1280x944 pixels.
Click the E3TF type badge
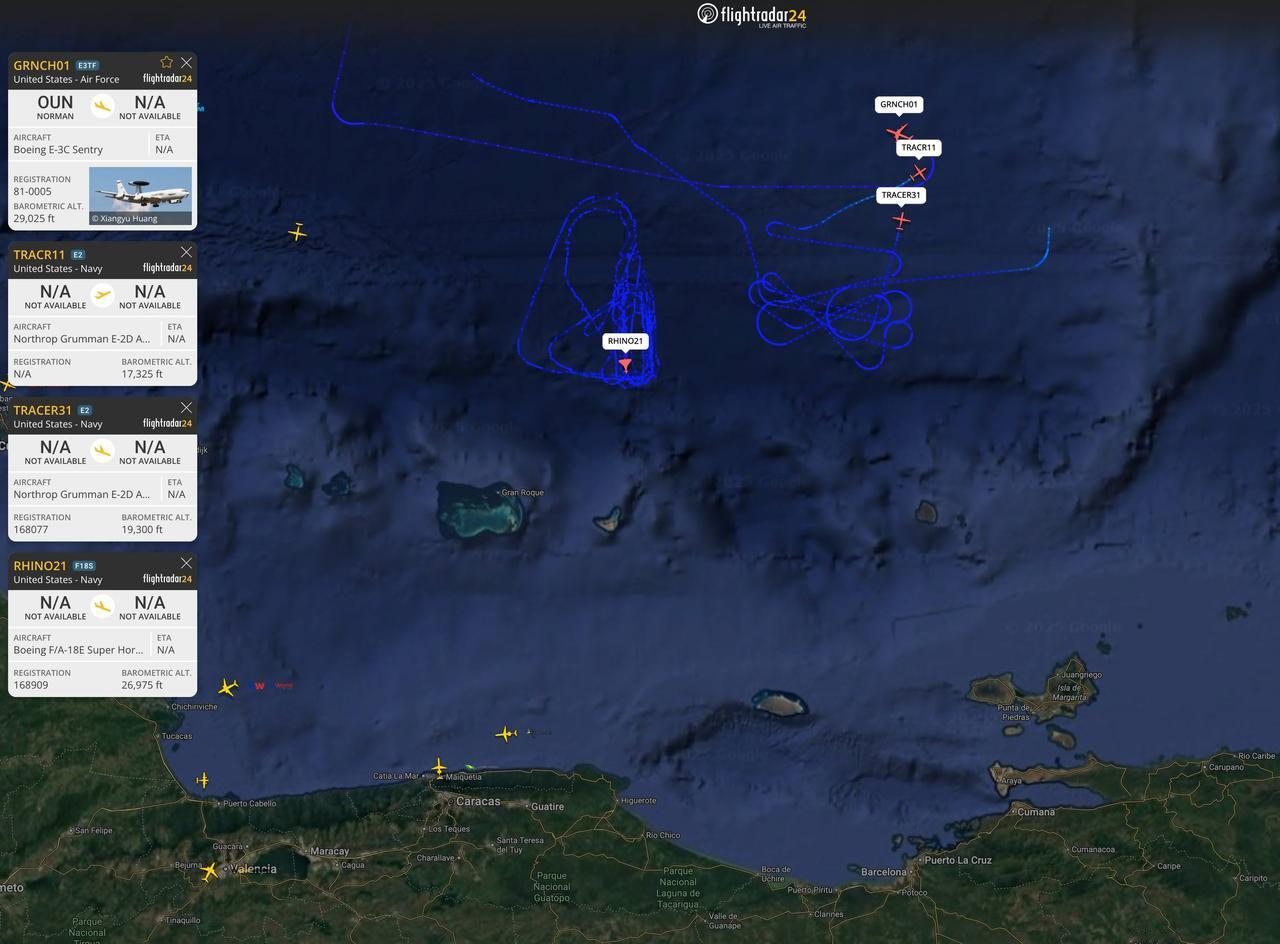click(88, 66)
